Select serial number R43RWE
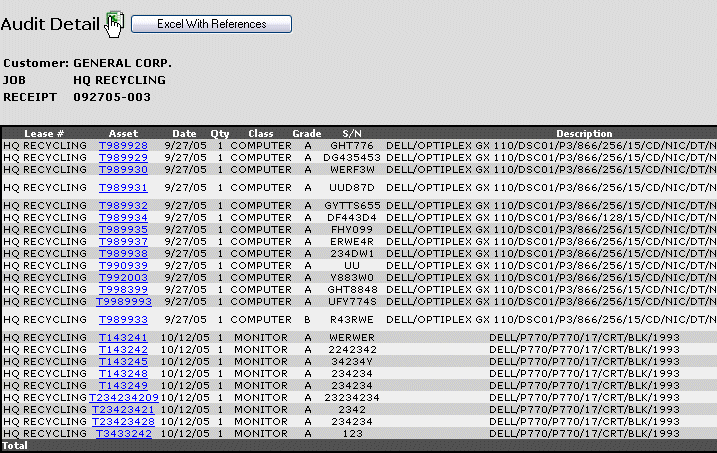The height and width of the screenshot is (453, 717). pyautogui.click(x=352, y=320)
